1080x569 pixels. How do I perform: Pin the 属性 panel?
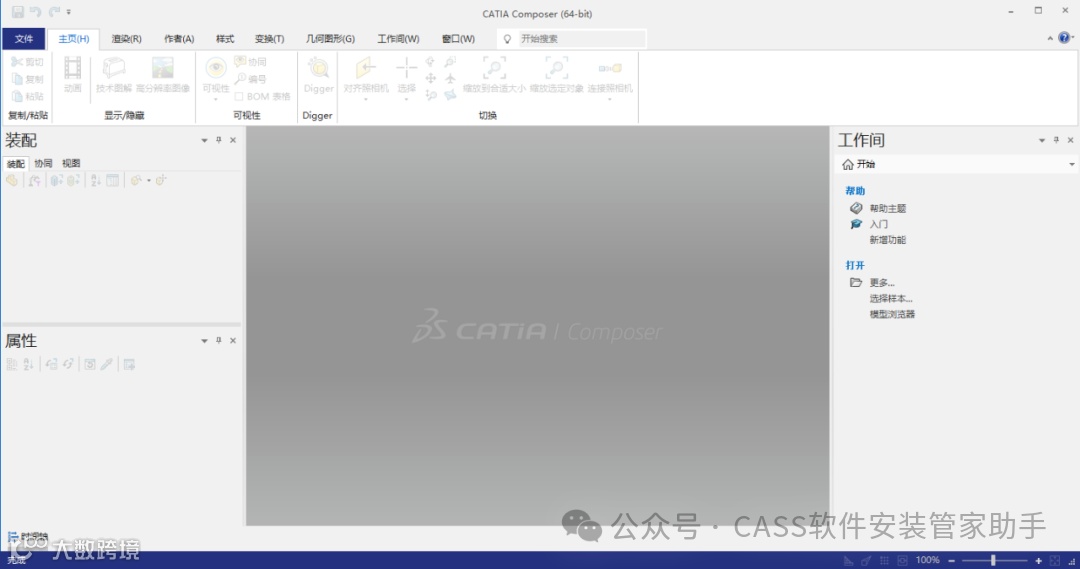point(218,340)
